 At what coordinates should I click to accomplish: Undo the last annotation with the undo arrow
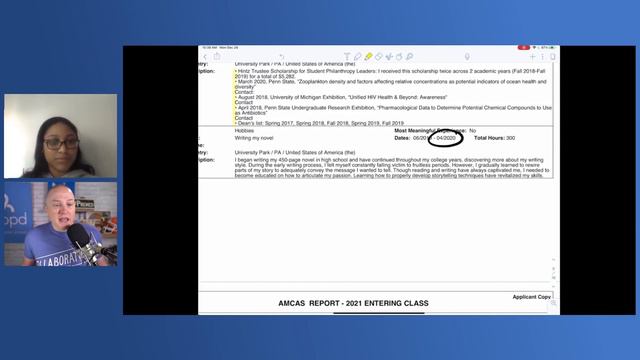282,57
